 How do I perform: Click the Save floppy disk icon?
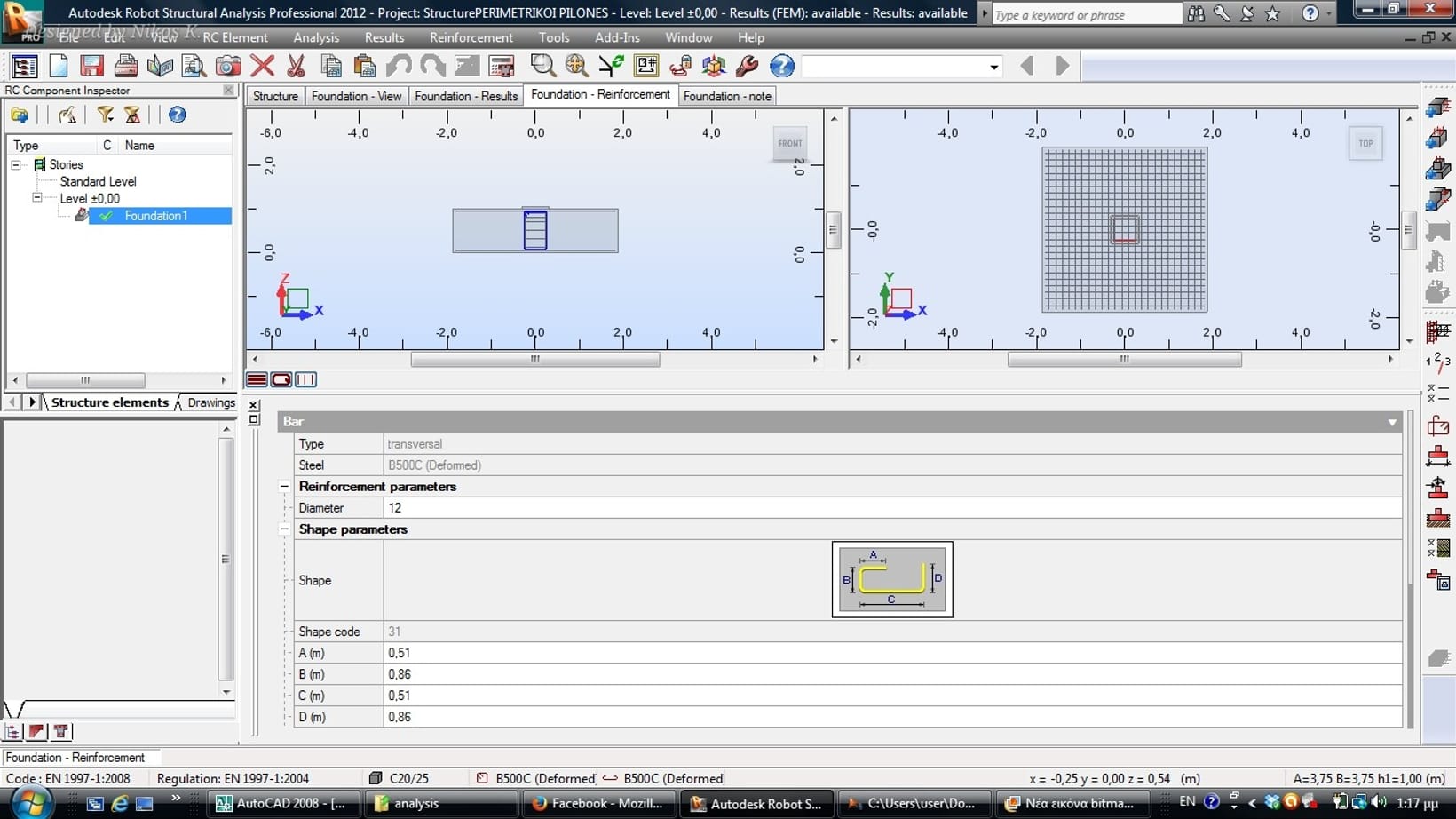tap(91, 66)
